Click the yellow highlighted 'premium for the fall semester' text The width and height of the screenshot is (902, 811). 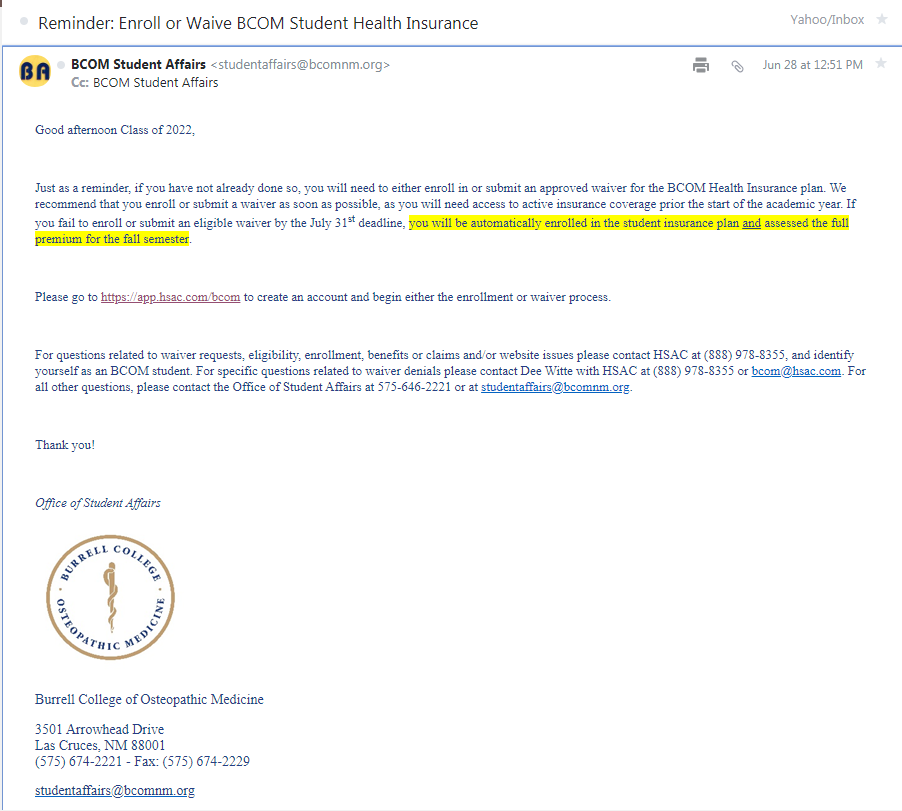112,239
